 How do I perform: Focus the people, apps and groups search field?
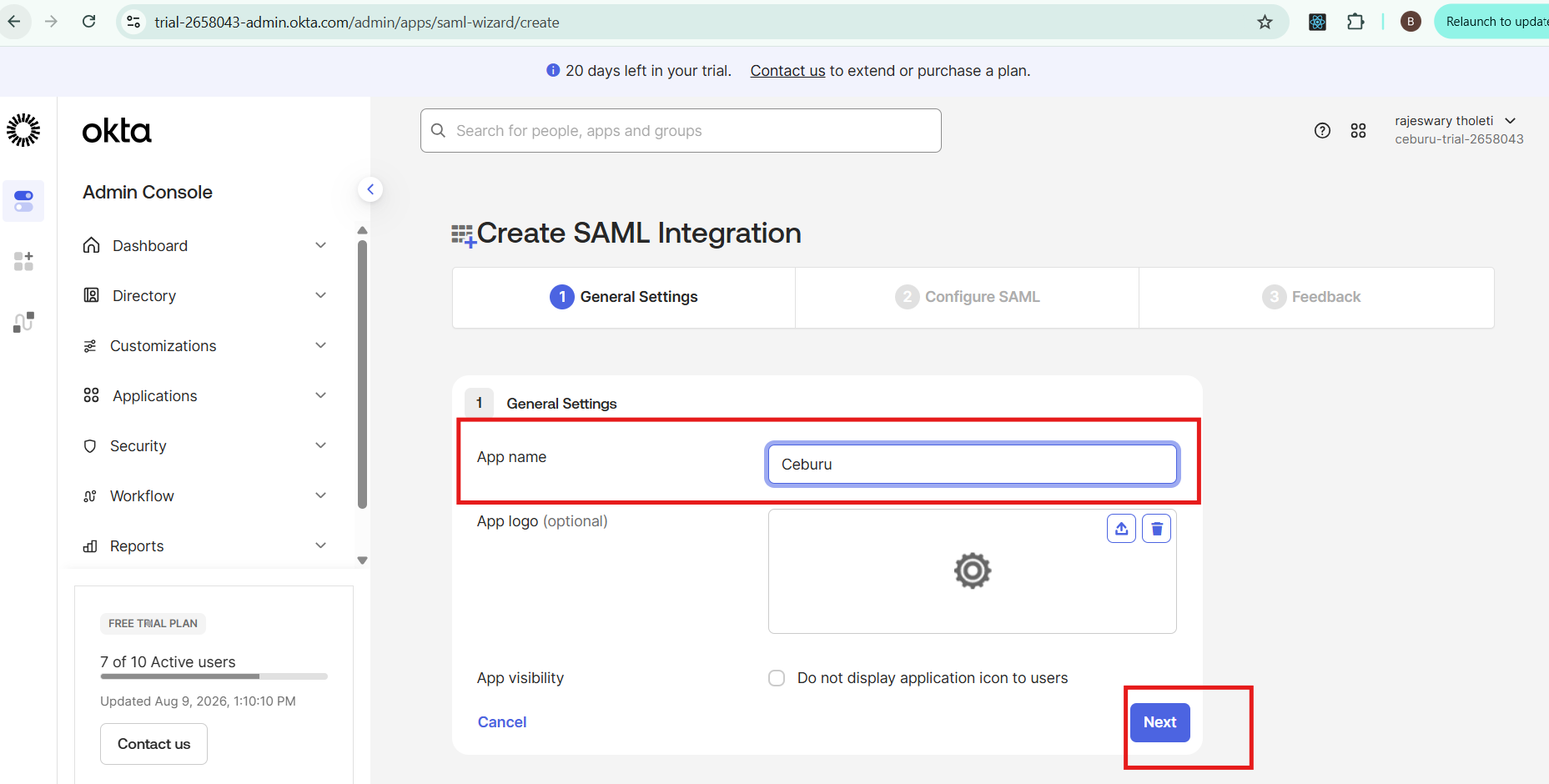click(681, 130)
